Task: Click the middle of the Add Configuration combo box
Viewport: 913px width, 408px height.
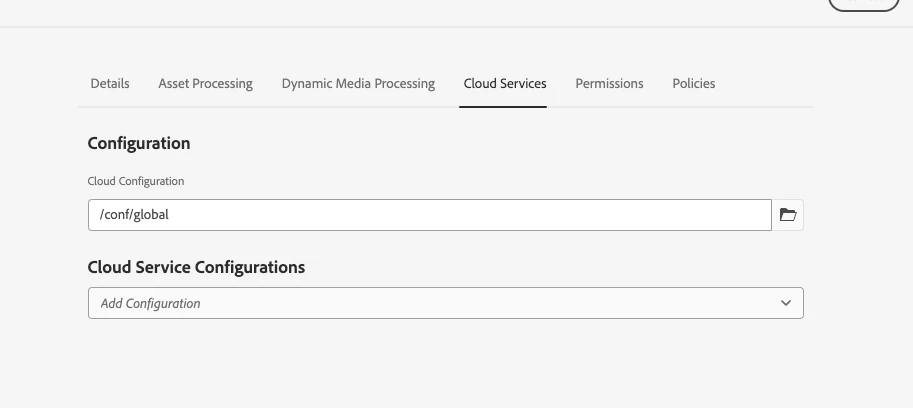Action: click(445, 303)
